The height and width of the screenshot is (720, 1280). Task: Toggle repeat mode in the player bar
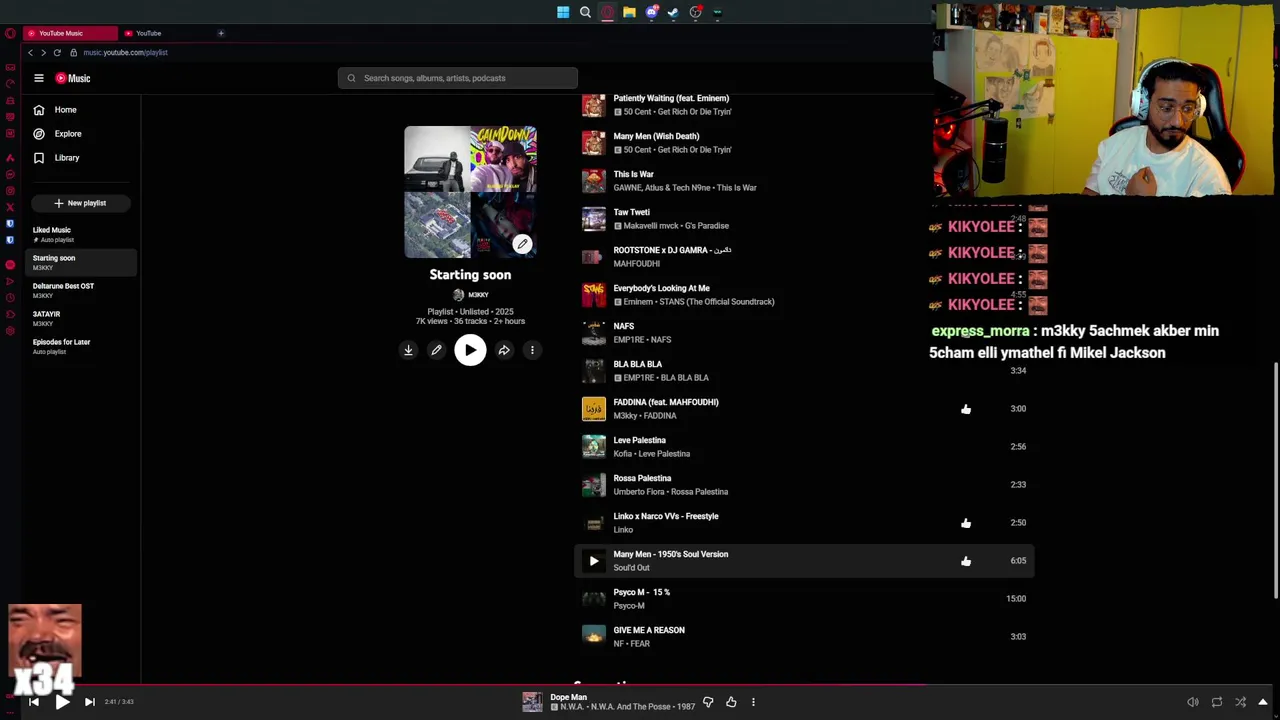tap(1216, 702)
